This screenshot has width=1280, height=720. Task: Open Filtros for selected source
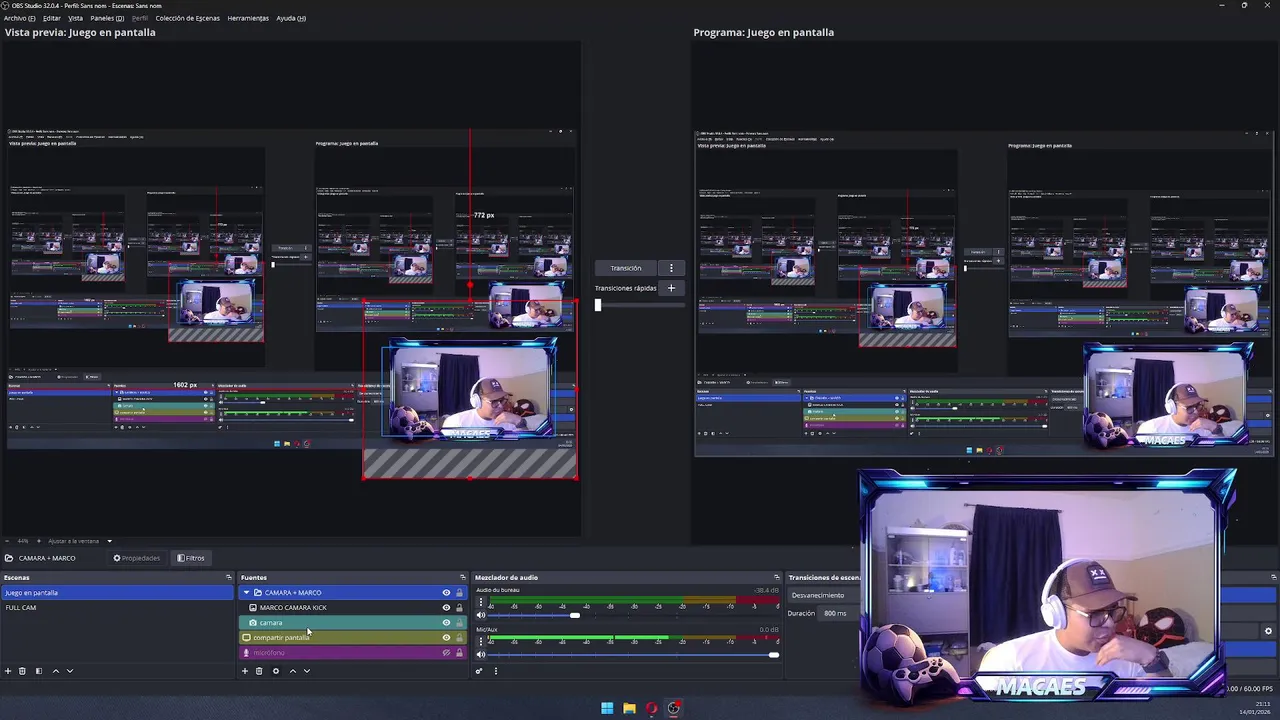click(191, 558)
